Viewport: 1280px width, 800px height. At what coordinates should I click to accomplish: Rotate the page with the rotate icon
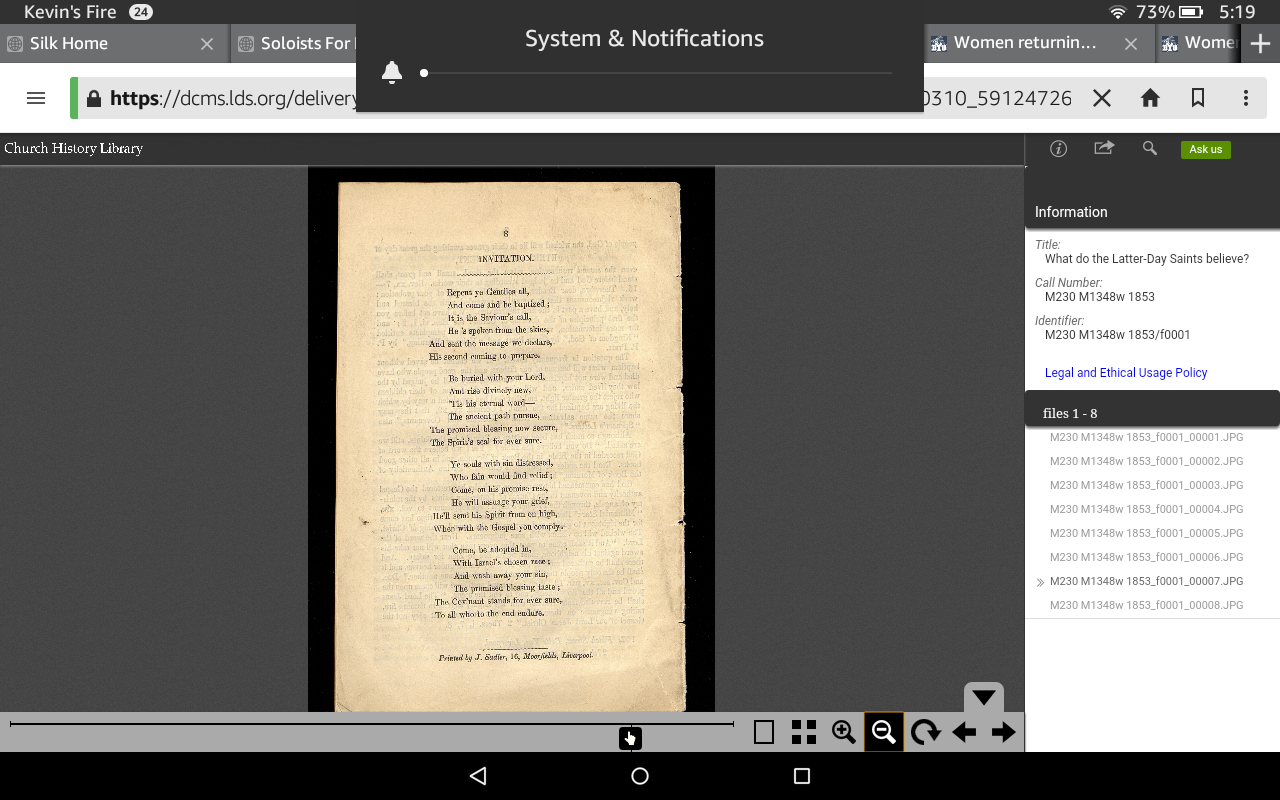coord(925,732)
